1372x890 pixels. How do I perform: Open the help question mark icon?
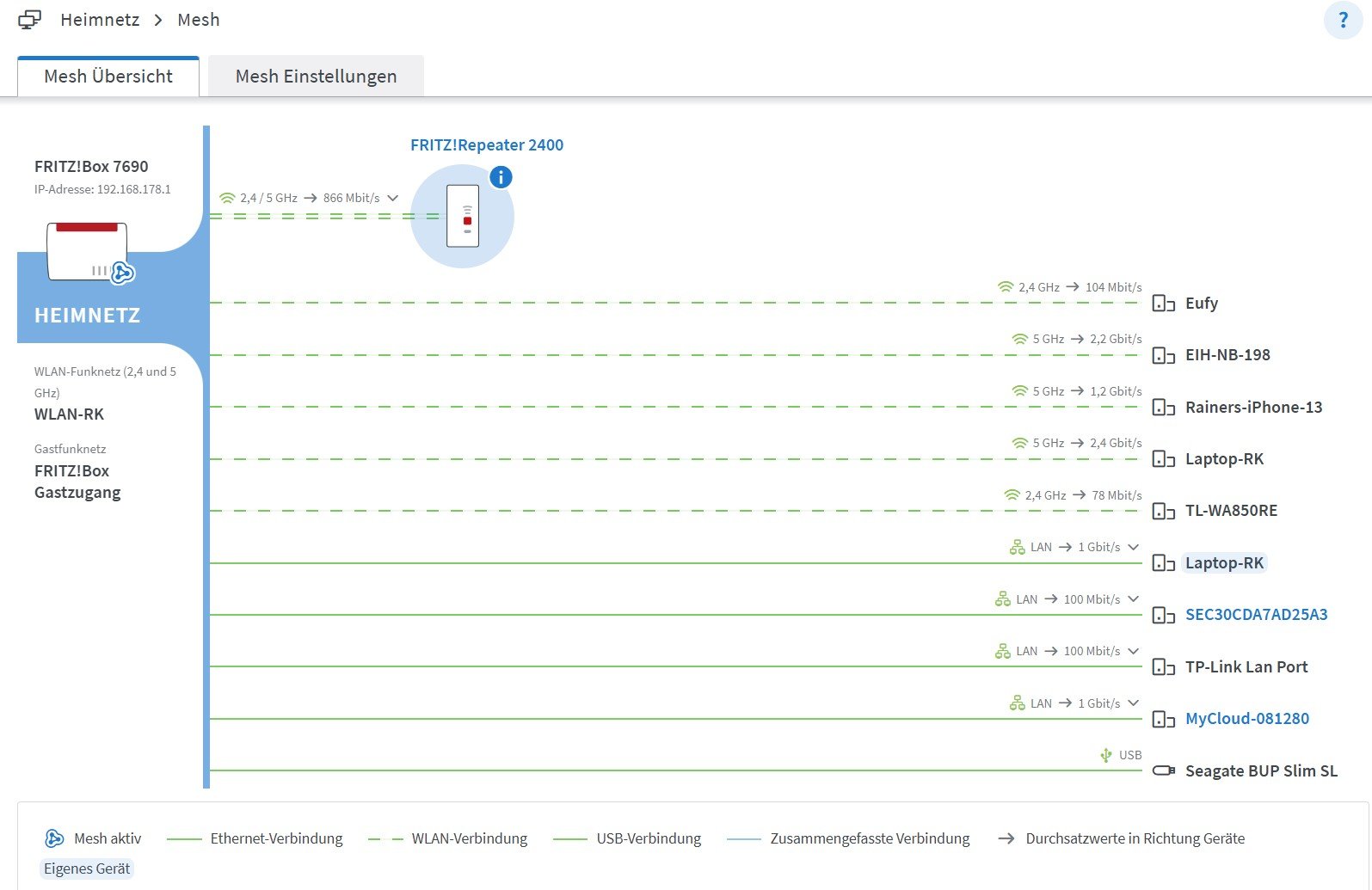coord(1343,20)
